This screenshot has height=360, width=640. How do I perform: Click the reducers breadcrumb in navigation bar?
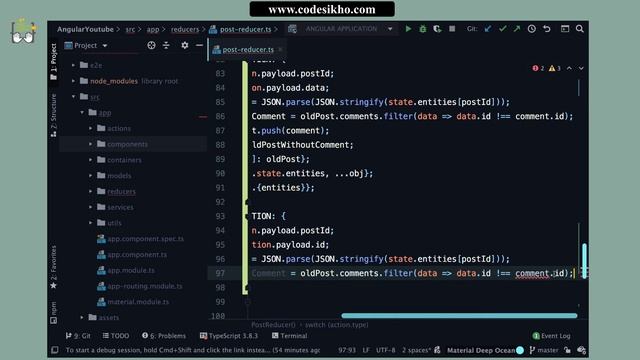(185, 29)
